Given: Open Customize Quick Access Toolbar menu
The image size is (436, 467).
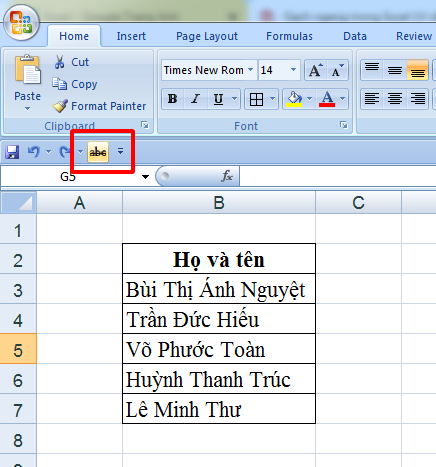Looking at the screenshot, I should point(120,152).
